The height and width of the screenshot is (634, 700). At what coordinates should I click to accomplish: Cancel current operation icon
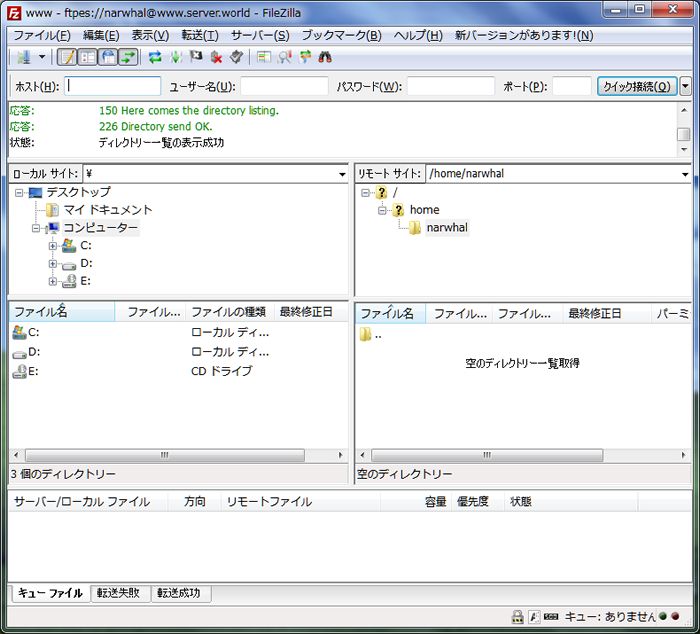coord(196,57)
